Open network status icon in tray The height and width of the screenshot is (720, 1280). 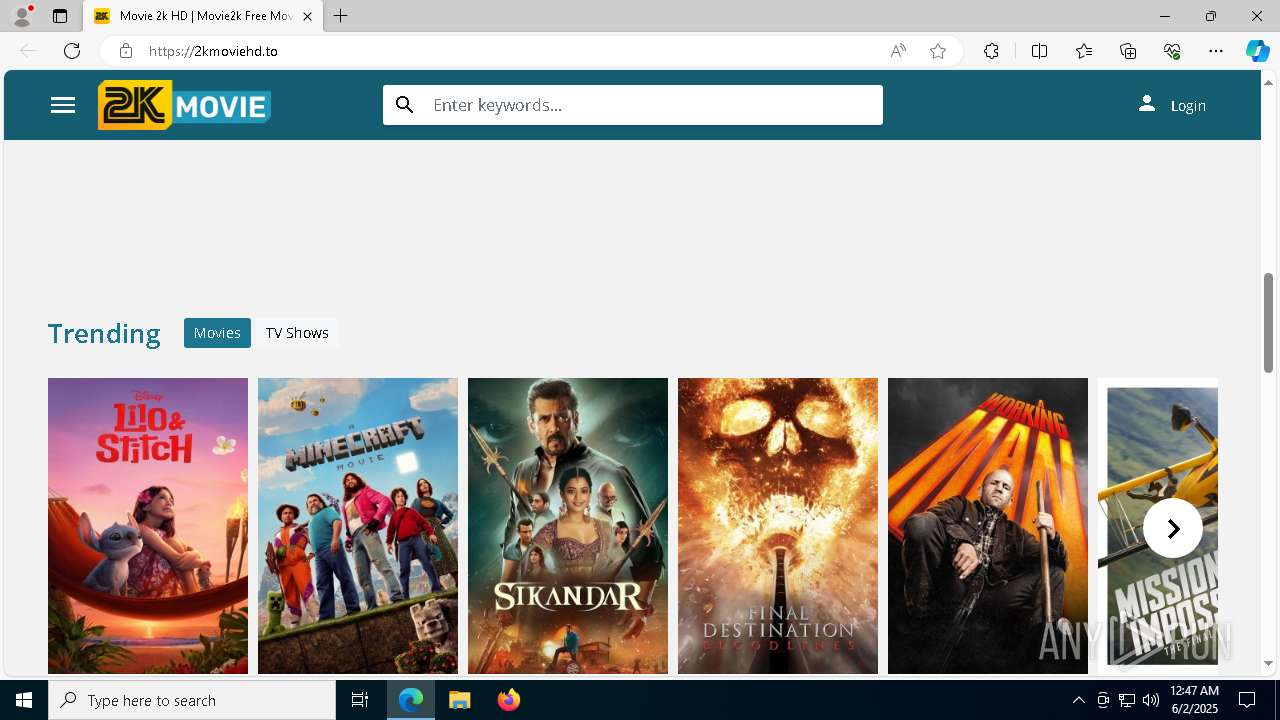[x=1127, y=700]
